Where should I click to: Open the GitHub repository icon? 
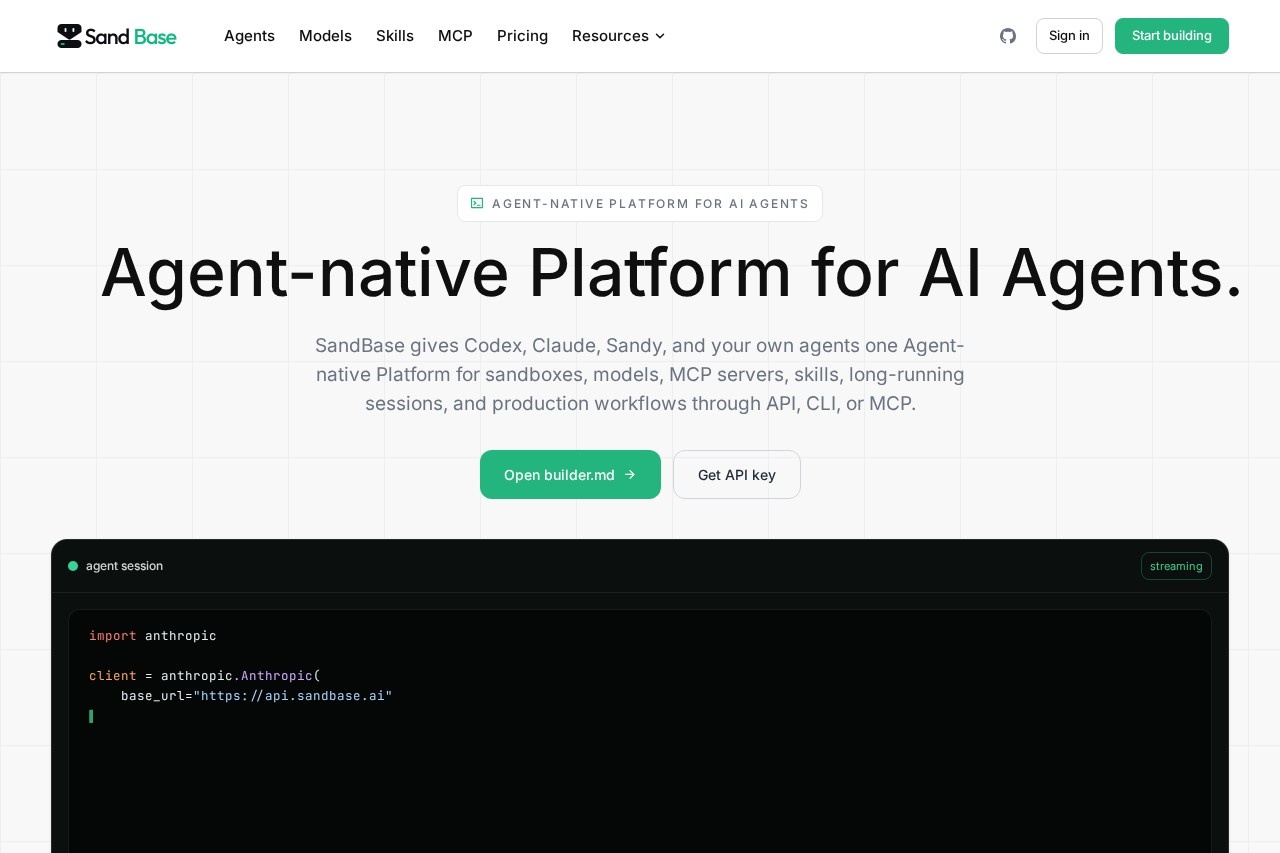pos(1008,36)
